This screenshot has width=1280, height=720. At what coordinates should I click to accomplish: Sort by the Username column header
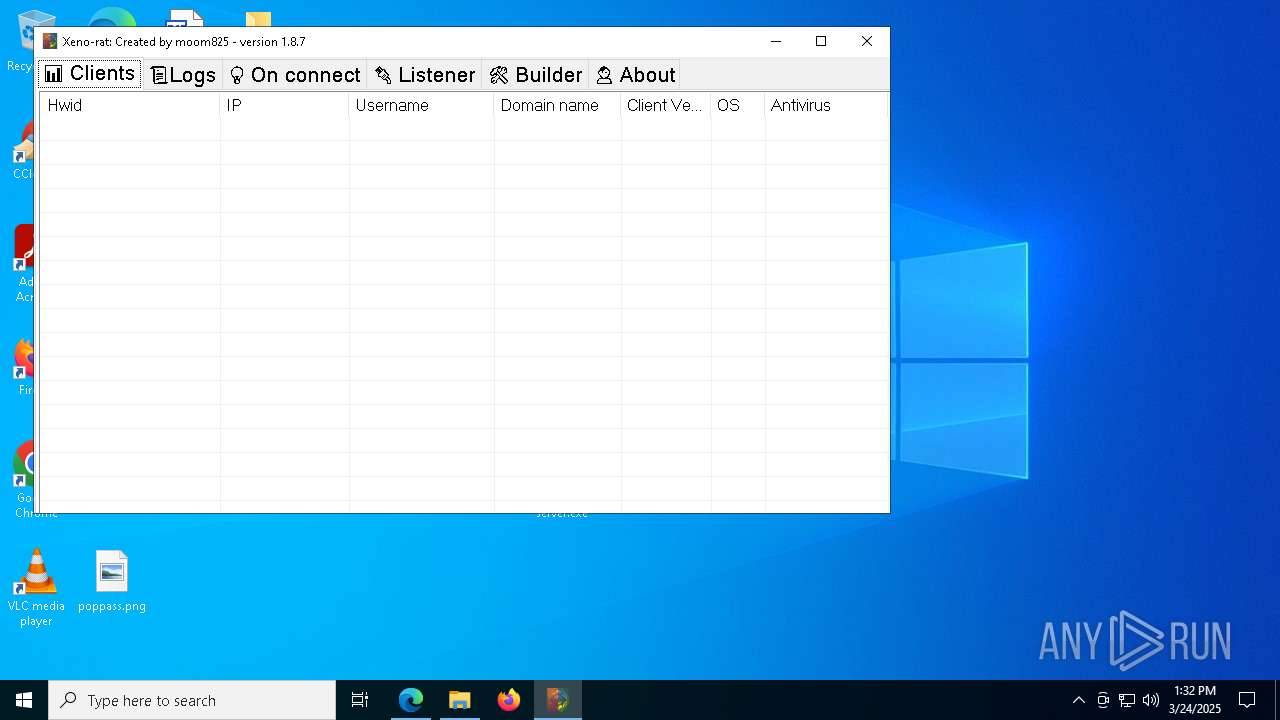coord(421,105)
